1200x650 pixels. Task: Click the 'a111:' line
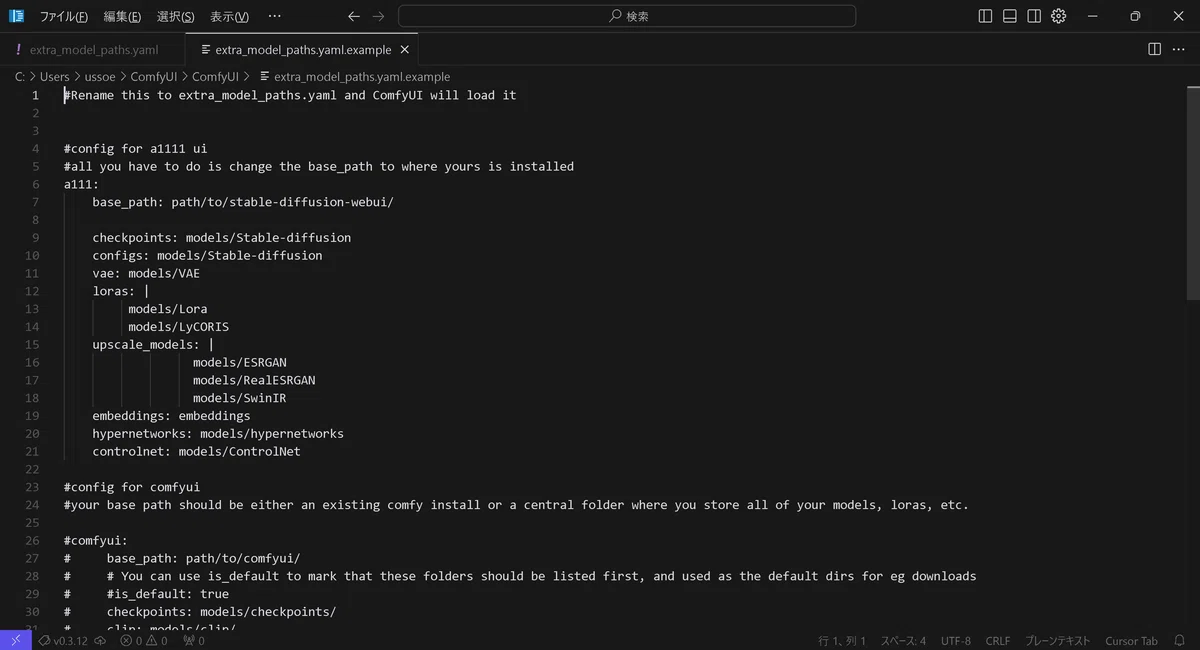point(81,184)
